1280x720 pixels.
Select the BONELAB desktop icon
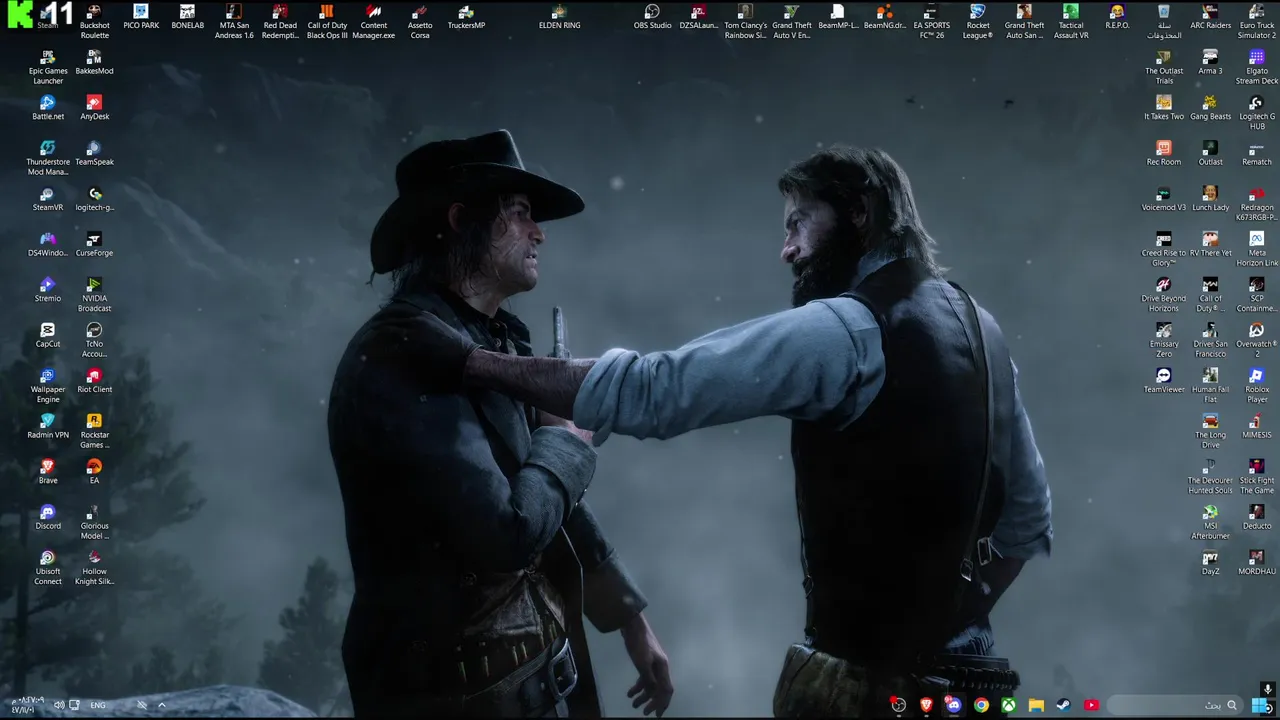pyautogui.click(x=187, y=17)
